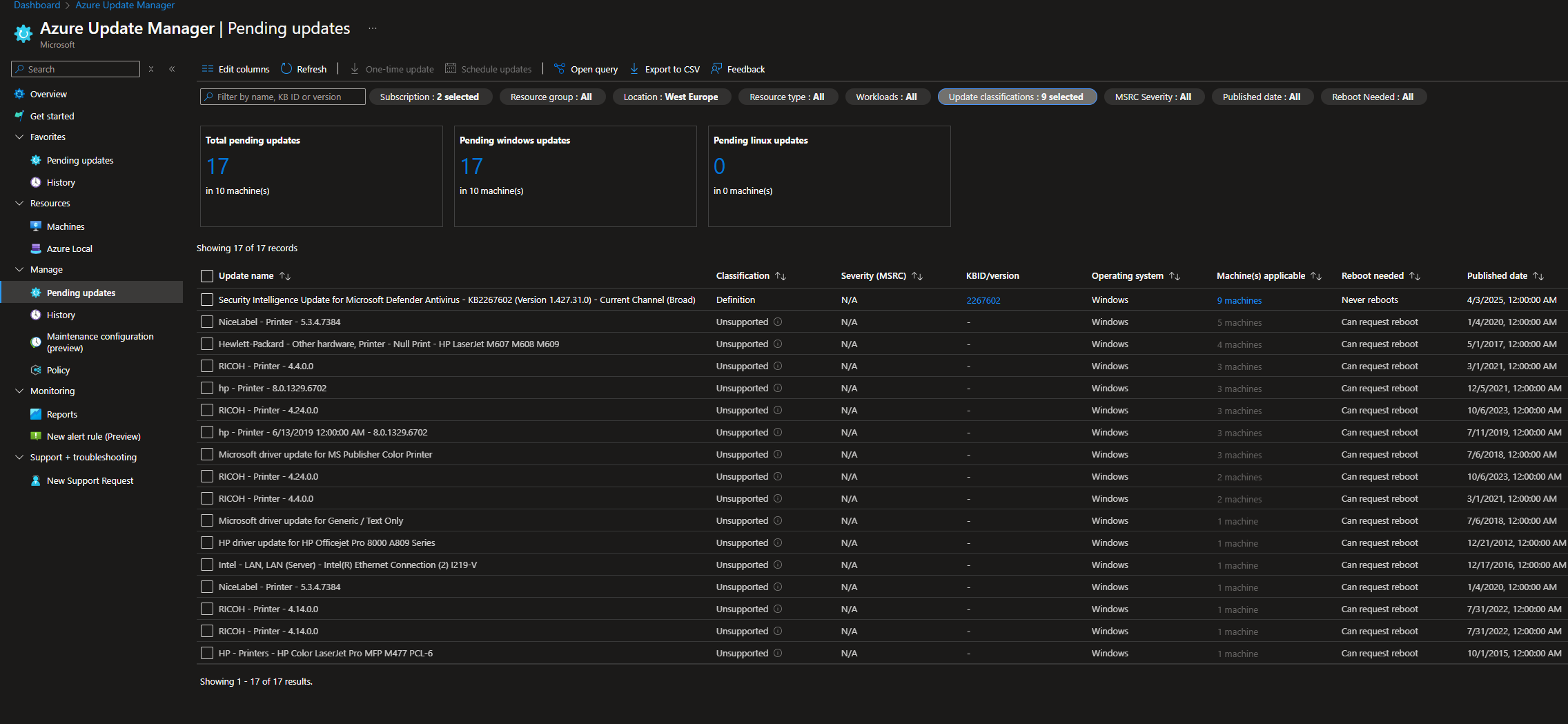Image resolution: width=1568 pixels, height=724 pixels.
Task: Click the Total pending updates count 17
Action: (x=217, y=166)
